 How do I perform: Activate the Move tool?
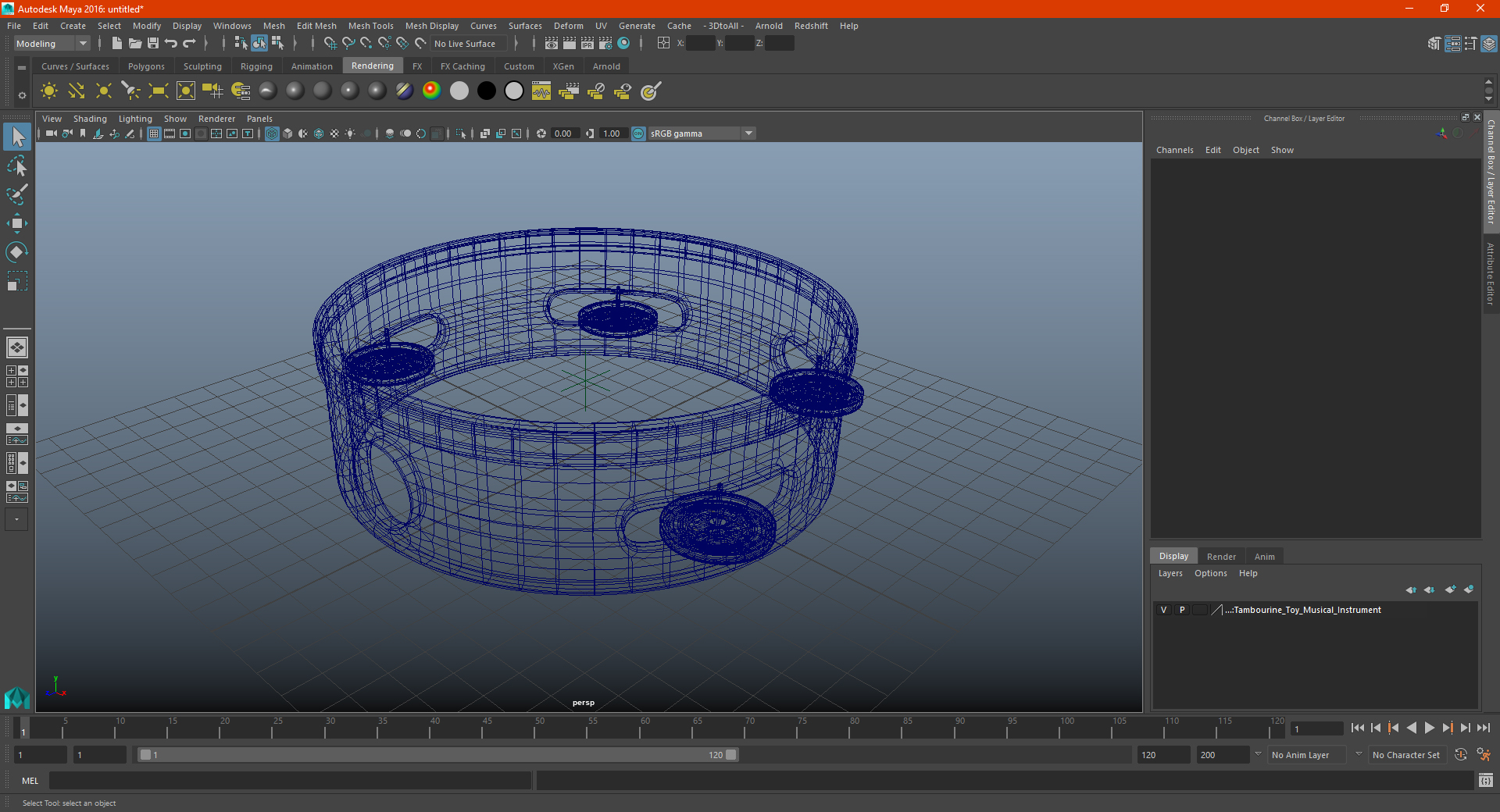pyautogui.click(x=17, y=223)
